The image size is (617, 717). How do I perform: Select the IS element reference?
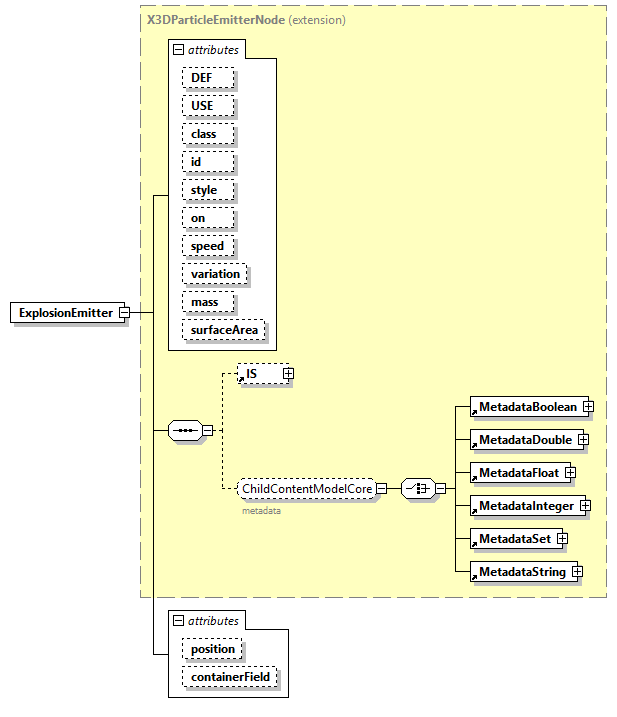[x=263, y=374]
